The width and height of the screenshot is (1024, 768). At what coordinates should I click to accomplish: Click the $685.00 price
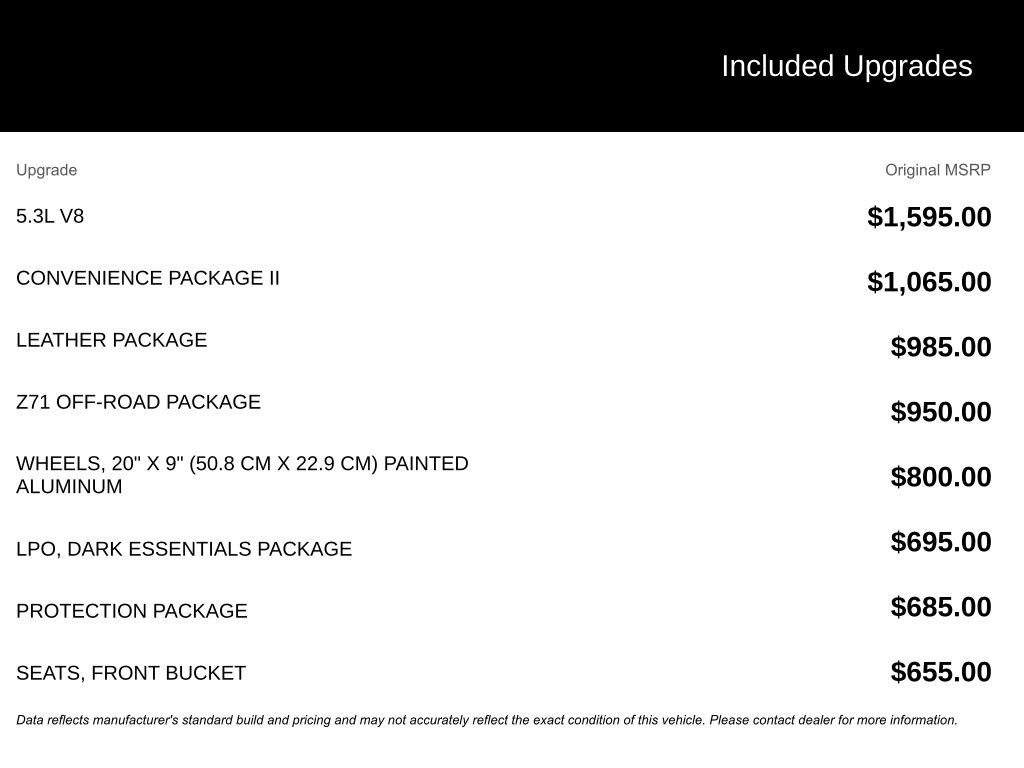941,607
